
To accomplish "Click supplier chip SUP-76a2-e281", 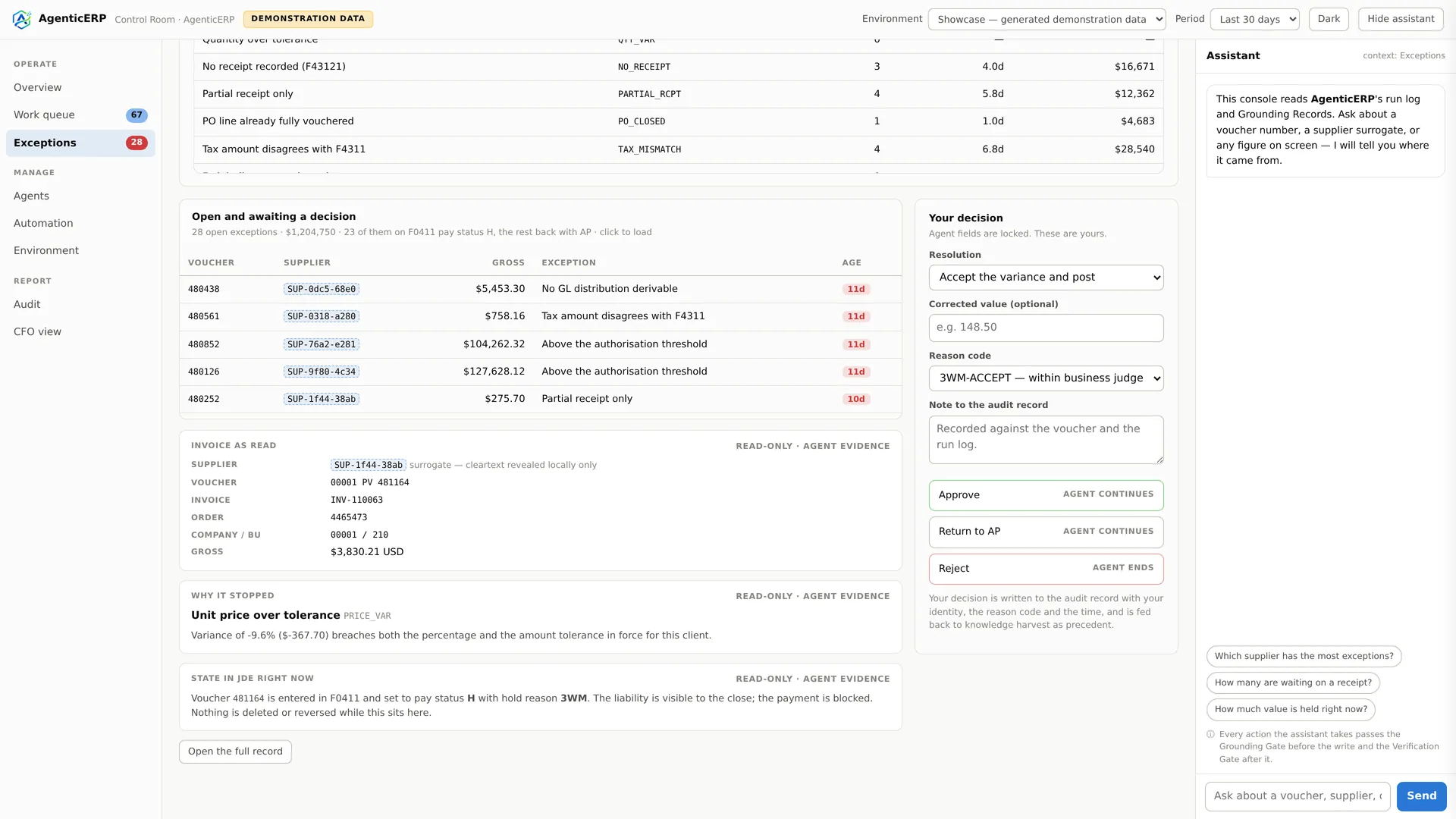I will (x=322, y=345).
